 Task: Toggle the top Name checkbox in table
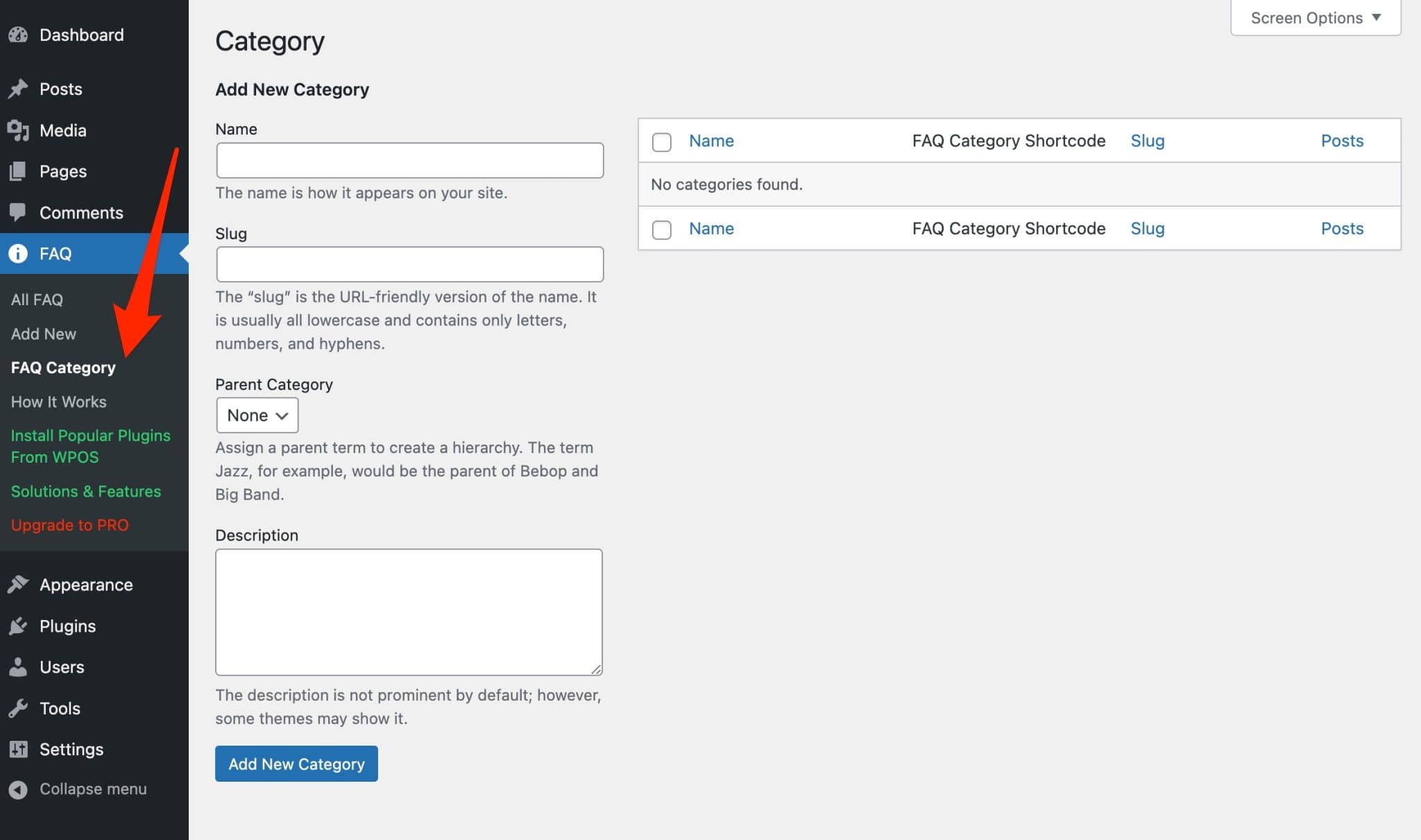pyautogui.click(x=662, y=140)
